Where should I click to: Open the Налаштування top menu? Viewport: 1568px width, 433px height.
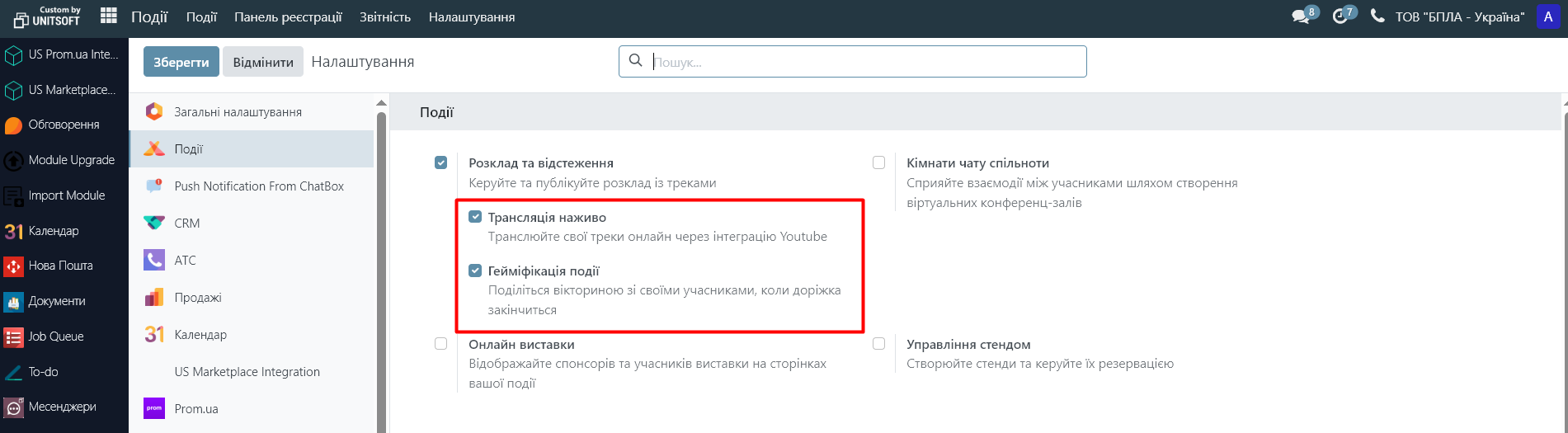click(472, 17)
